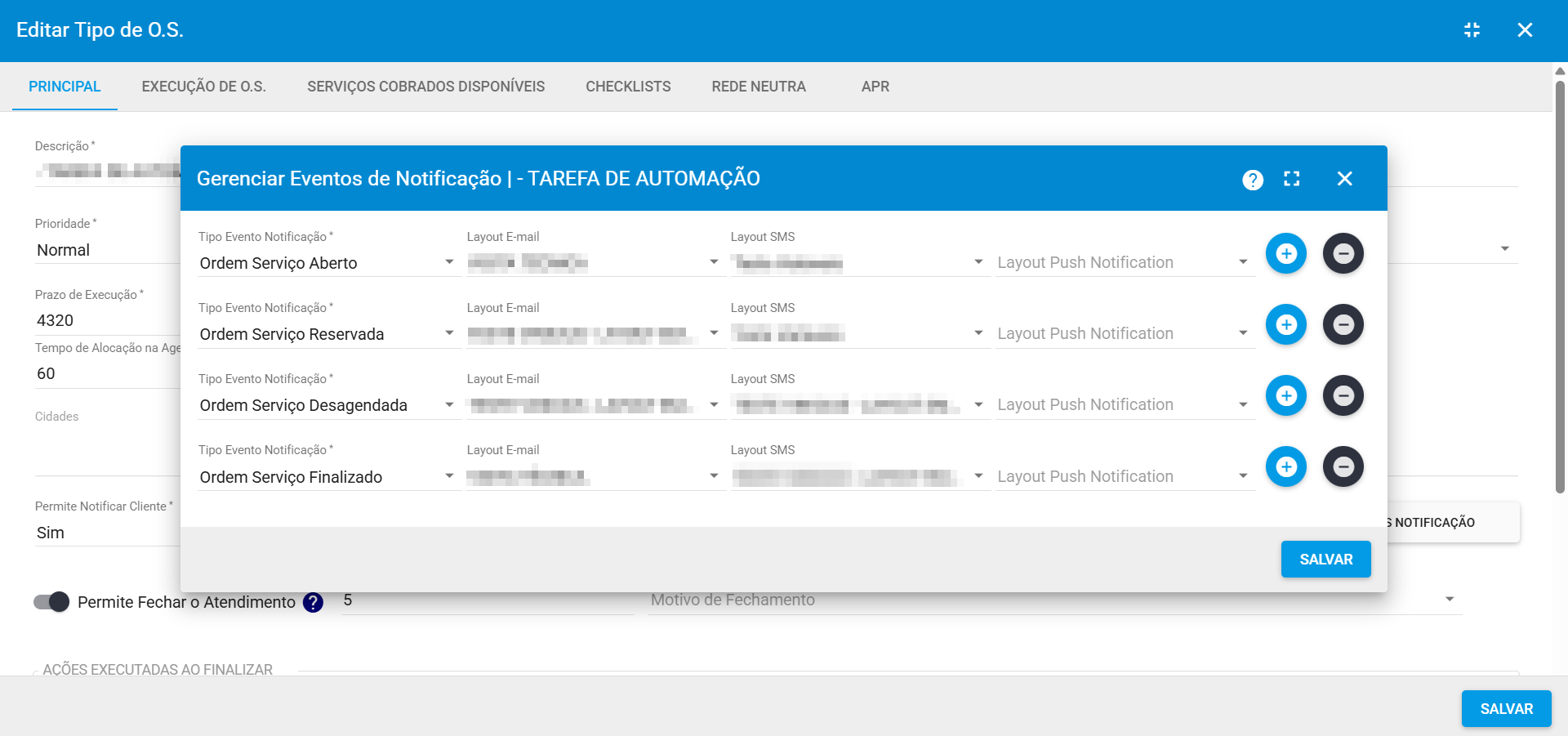Click SALVAR at the bottom right
Image resolution: width=1568 pixels, height=736 pixels.
tap(1506, 708)
